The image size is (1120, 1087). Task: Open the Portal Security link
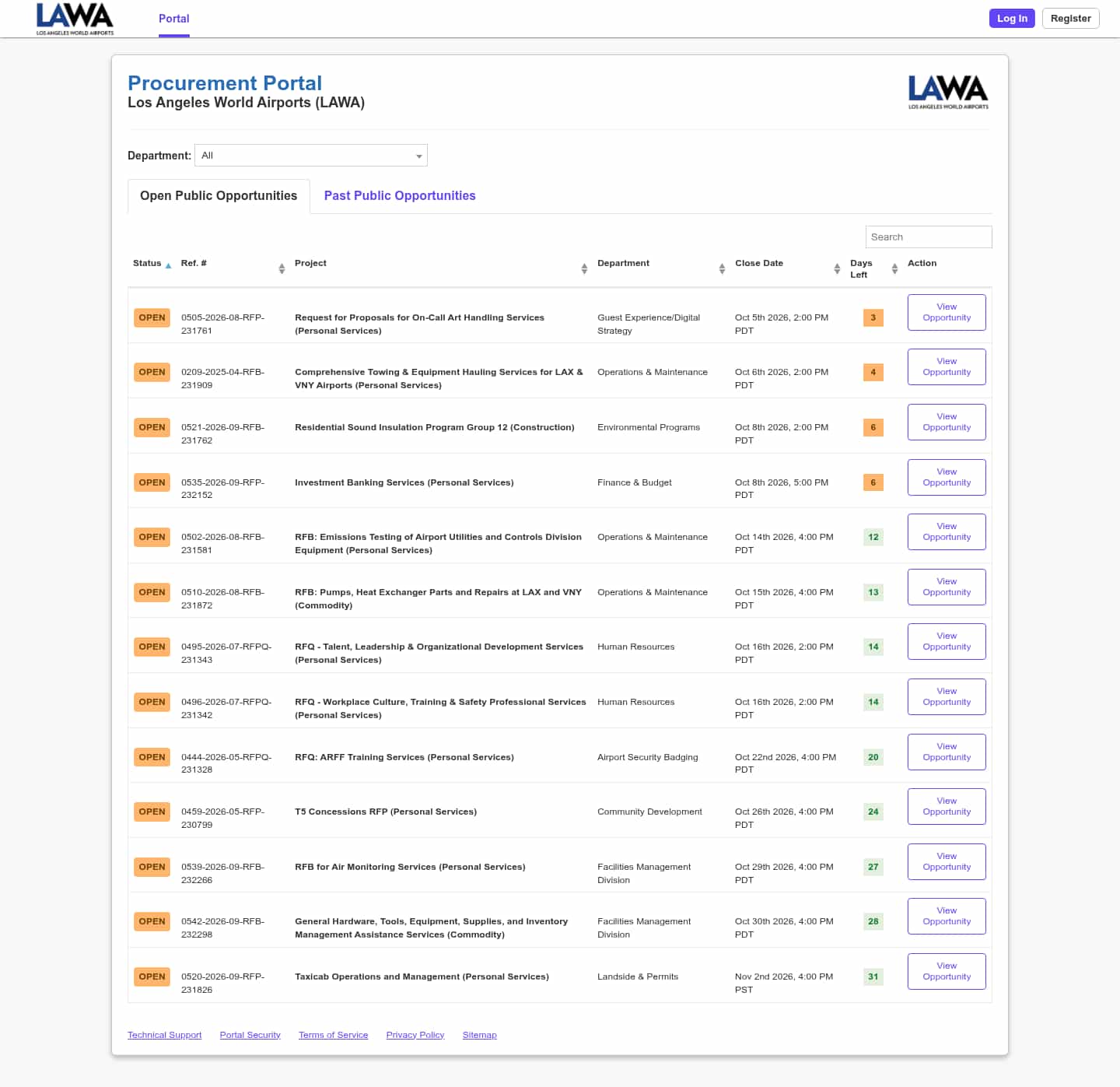tap(250, 1035)
